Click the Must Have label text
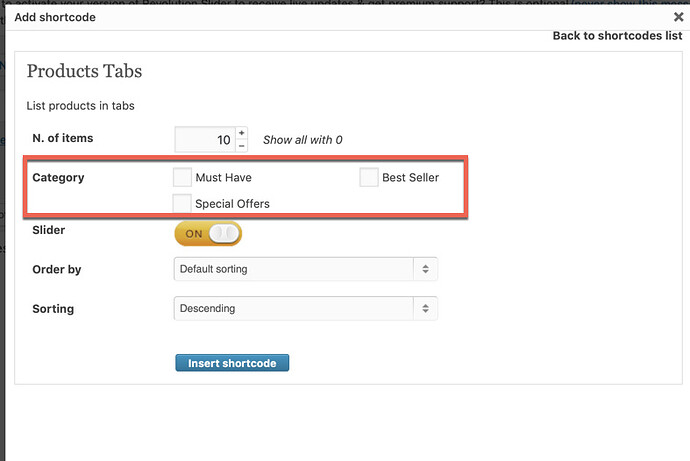This screenshot has height=461, width=690. coord(224,177)
